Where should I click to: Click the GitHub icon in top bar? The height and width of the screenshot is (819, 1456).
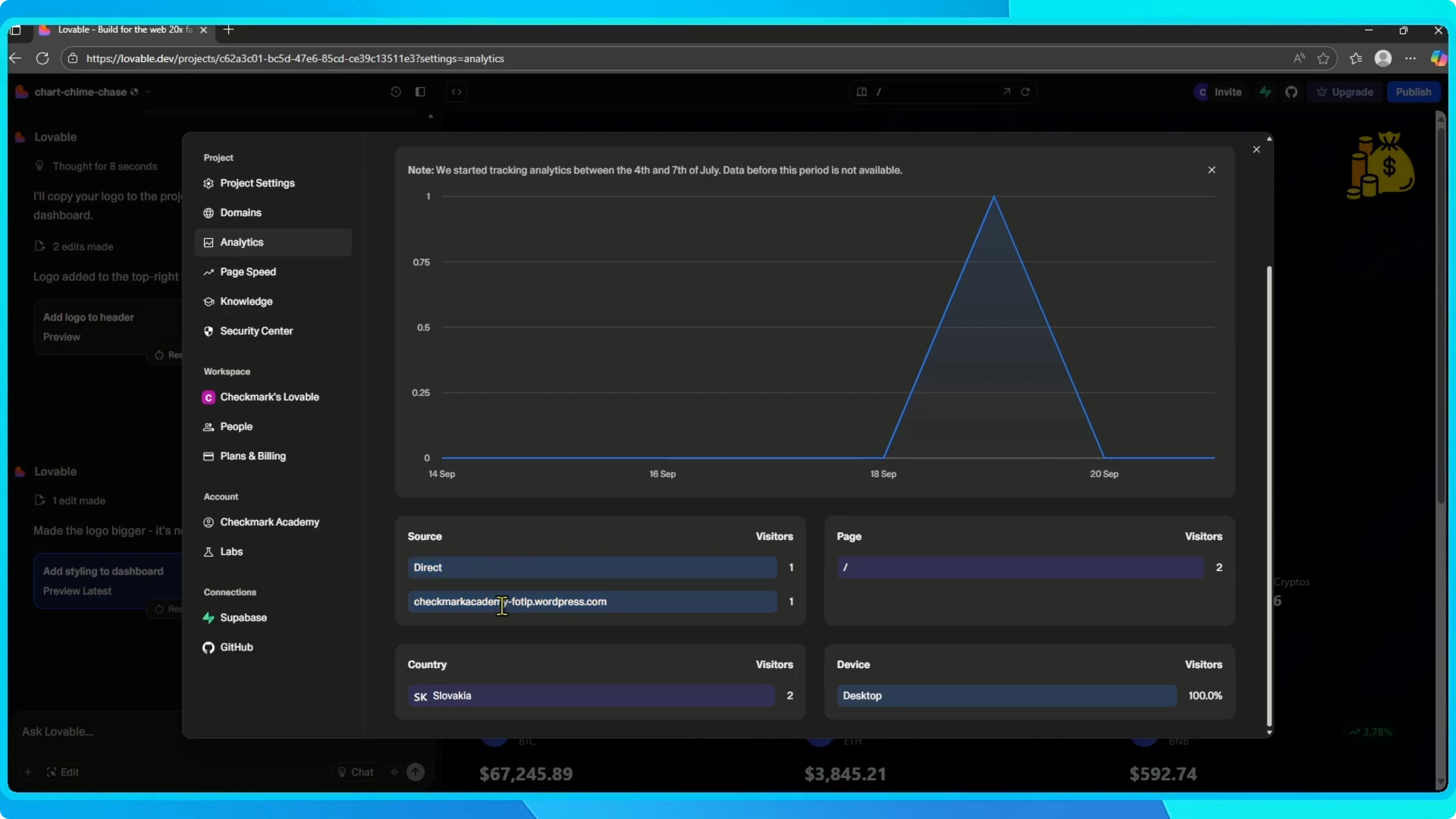(x=1291, y=92)
